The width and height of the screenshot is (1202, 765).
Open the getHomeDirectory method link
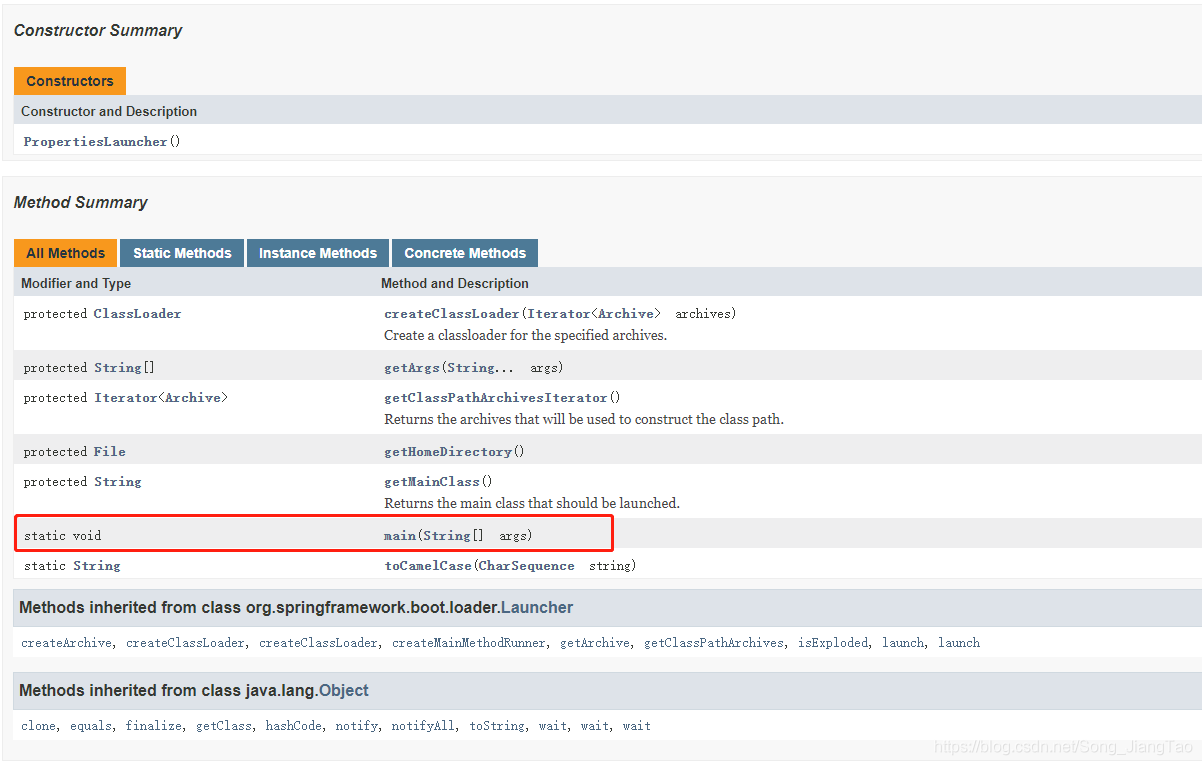pos(448,452)
